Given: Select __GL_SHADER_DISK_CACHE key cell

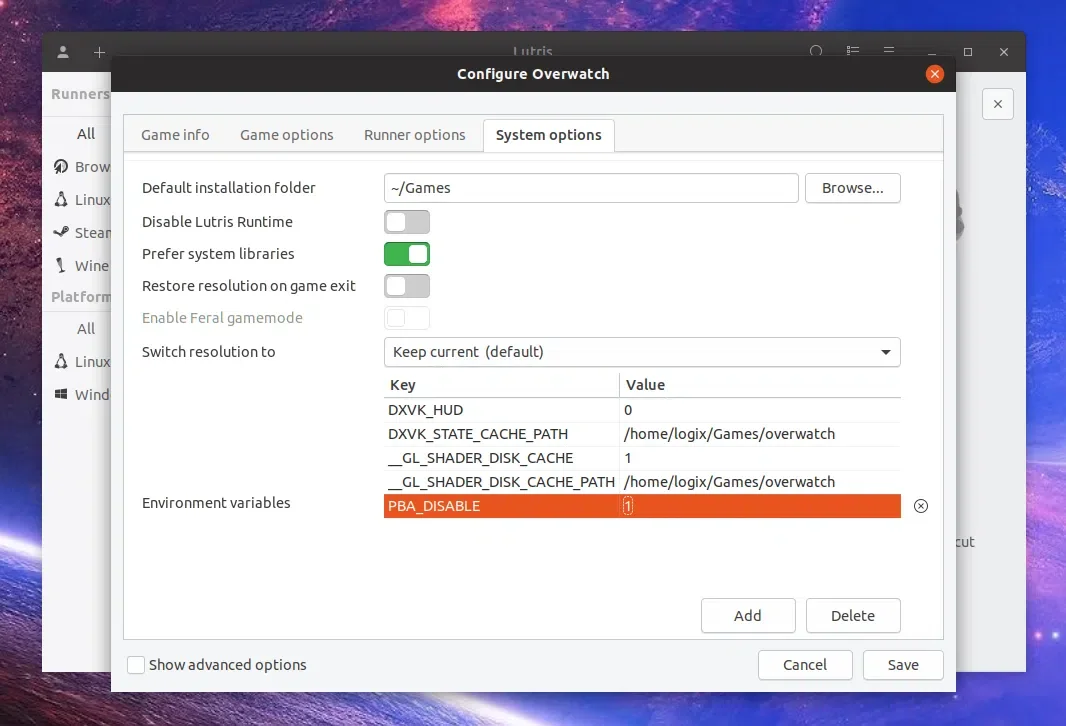Looking at the screenshot, I should click(x=502, y=458).
